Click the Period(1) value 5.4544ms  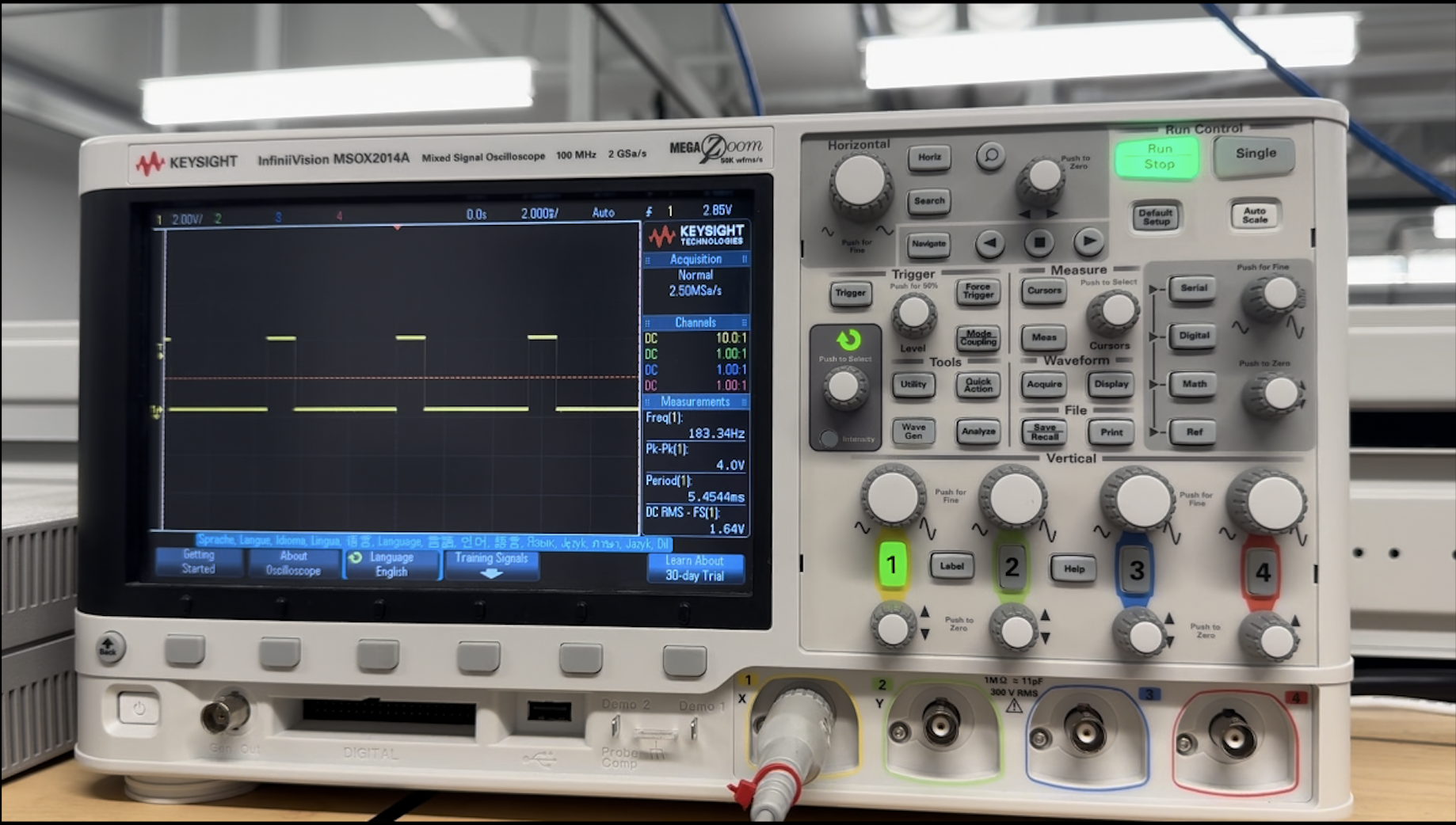pyautogui.click(x=716, y=497)
